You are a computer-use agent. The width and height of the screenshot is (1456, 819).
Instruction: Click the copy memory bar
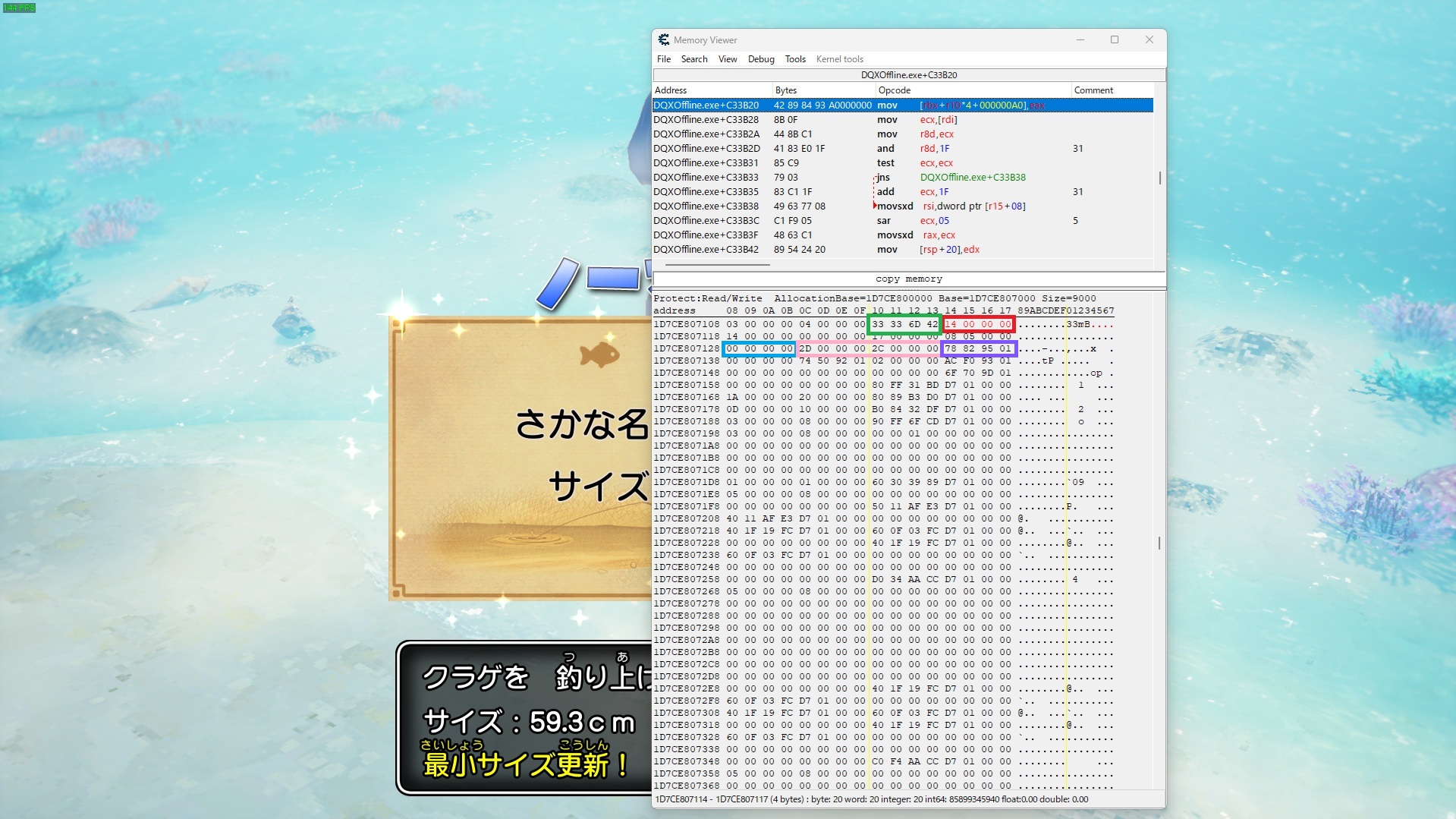(908, 279)
